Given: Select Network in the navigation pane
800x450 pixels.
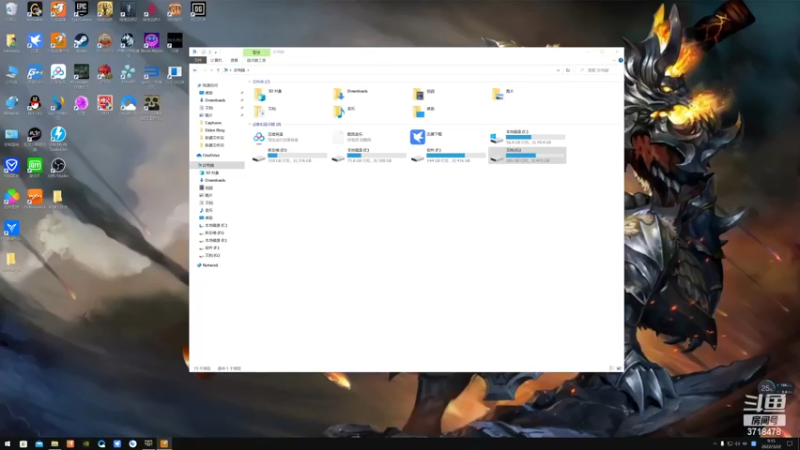Looking at the screenshot, I should pyautogui.click(x=210, y=265).
